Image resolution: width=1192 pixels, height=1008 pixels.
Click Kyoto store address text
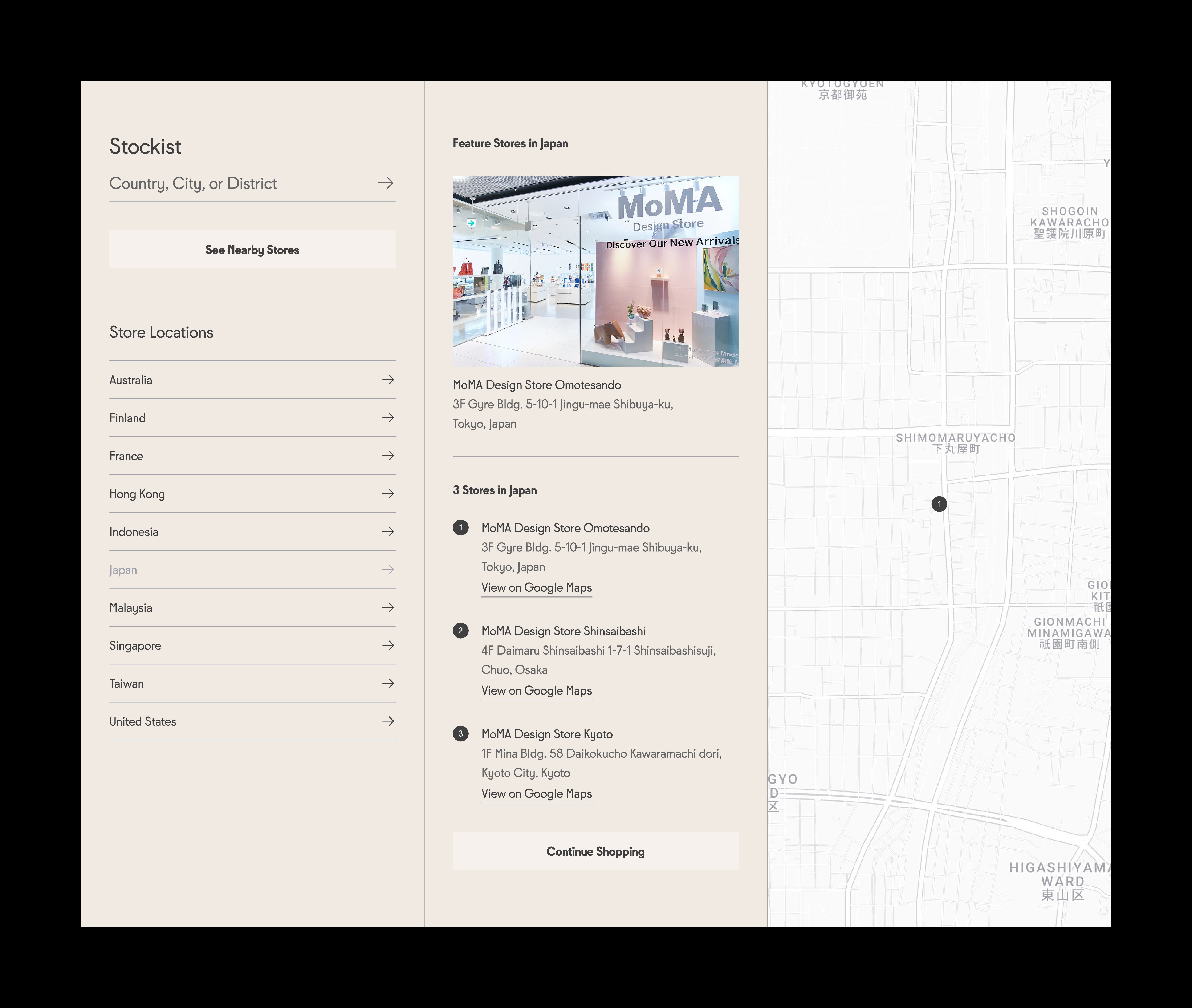click(x=601, y=763)
